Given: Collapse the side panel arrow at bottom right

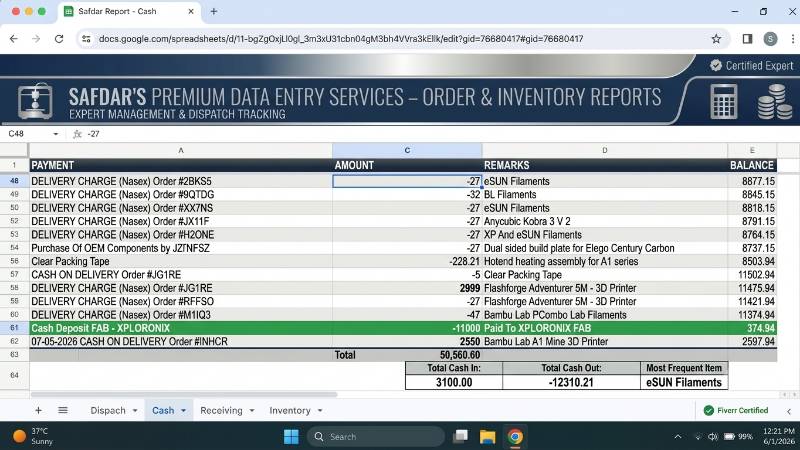Looking at the screenshot, I should tap(789, 411).
